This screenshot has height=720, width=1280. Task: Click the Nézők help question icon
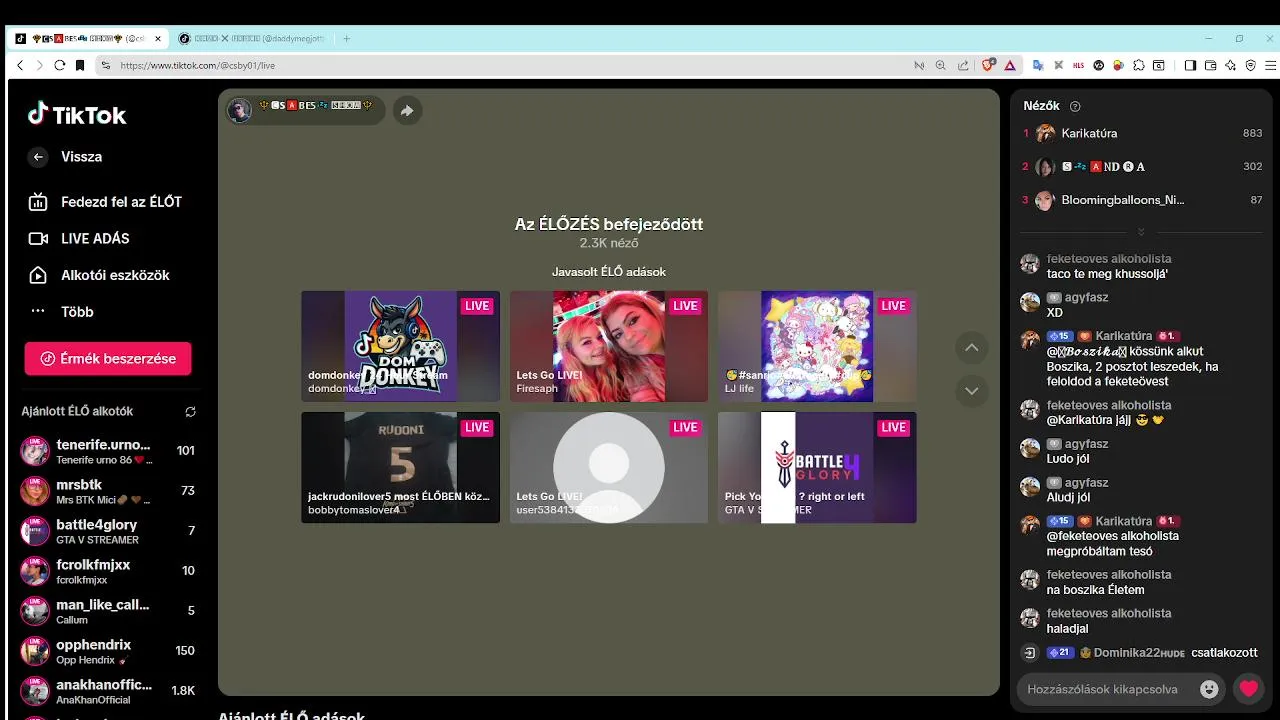click(1075, 106)
